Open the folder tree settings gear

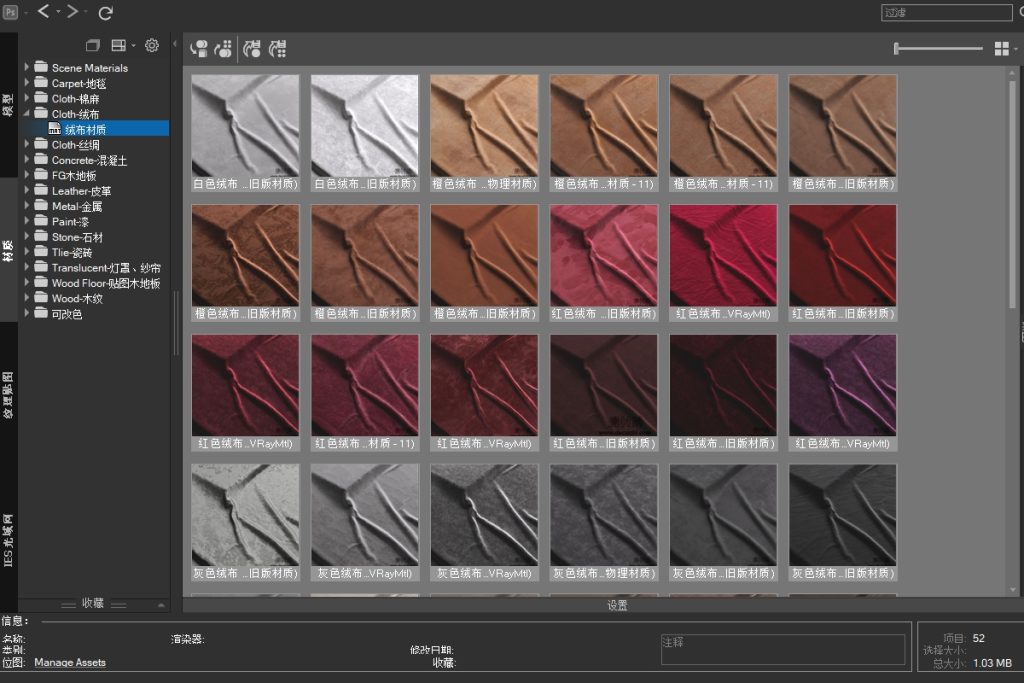(x=152, y=45)
